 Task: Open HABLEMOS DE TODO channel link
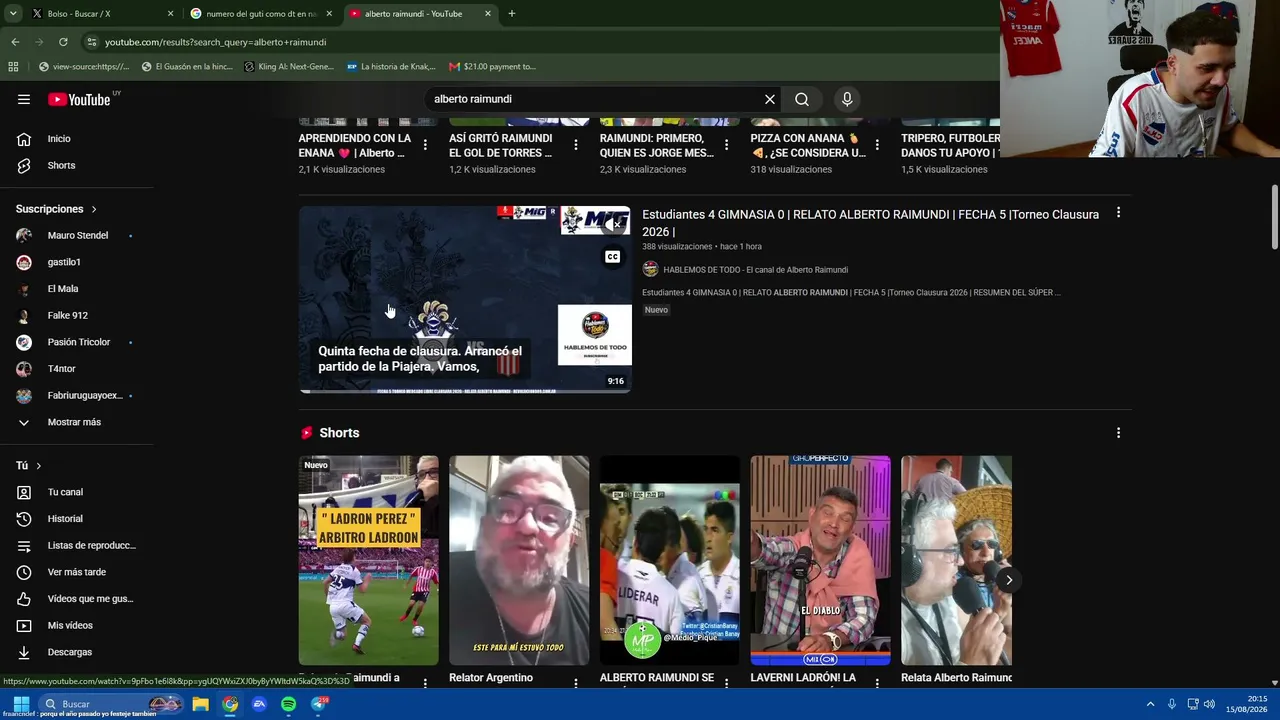coord(755,270)
